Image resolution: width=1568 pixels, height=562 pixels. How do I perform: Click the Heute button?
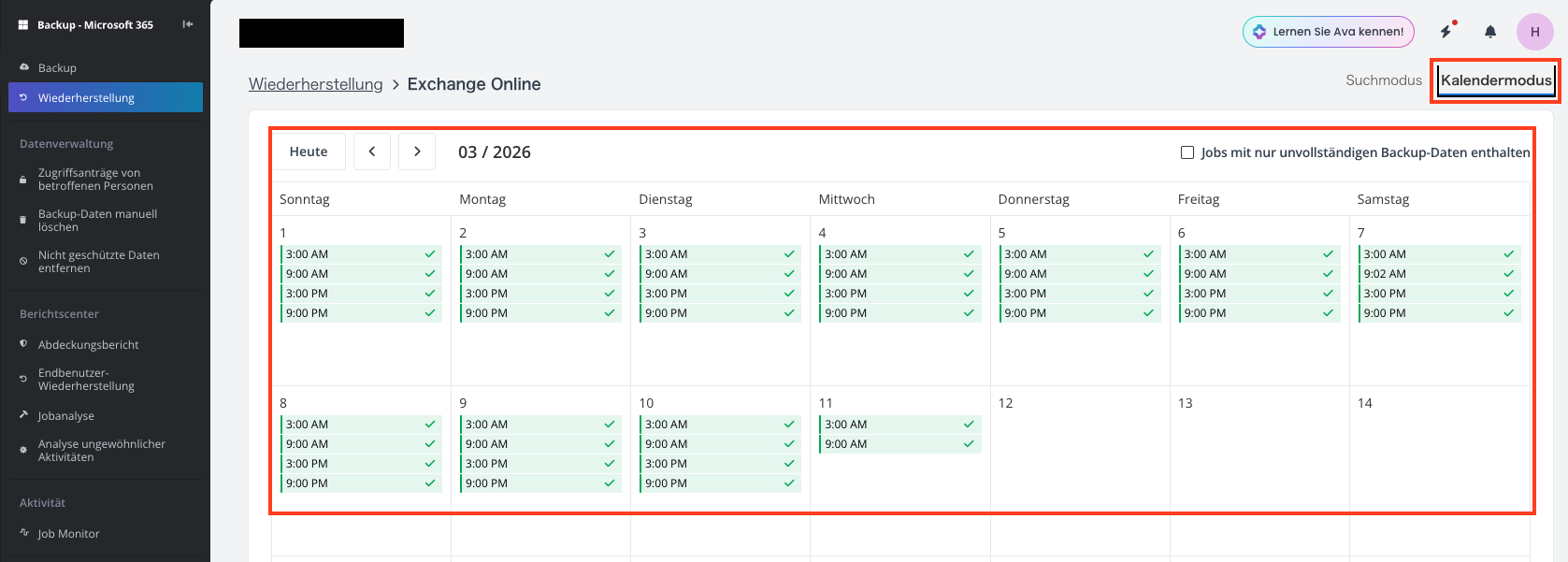309,151
